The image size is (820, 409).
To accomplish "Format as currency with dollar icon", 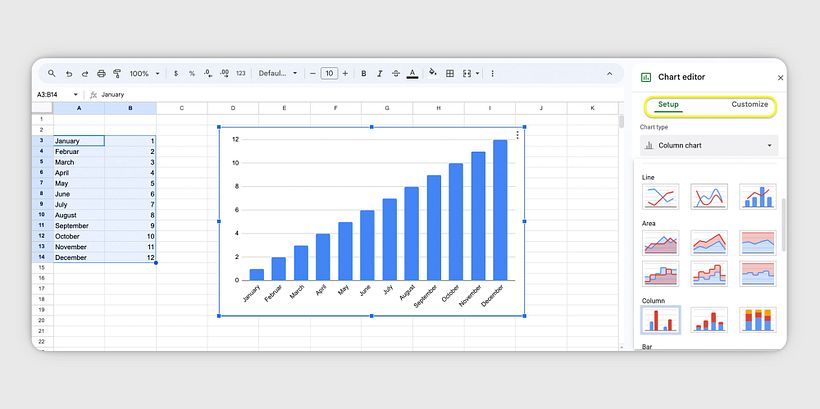I will [176, 74].
